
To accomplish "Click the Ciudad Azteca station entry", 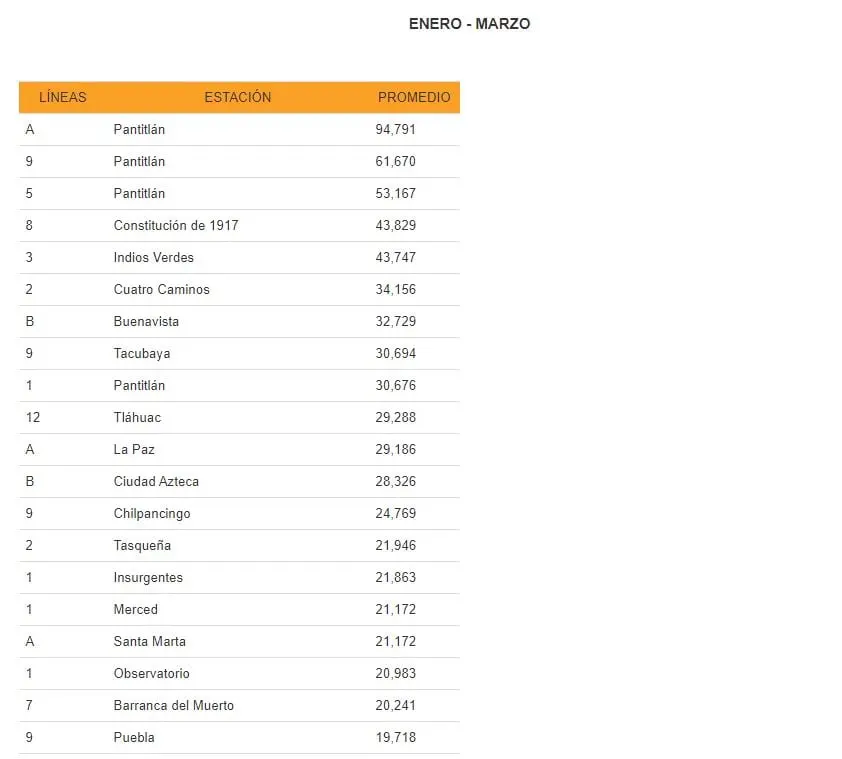I will point(156,481).
